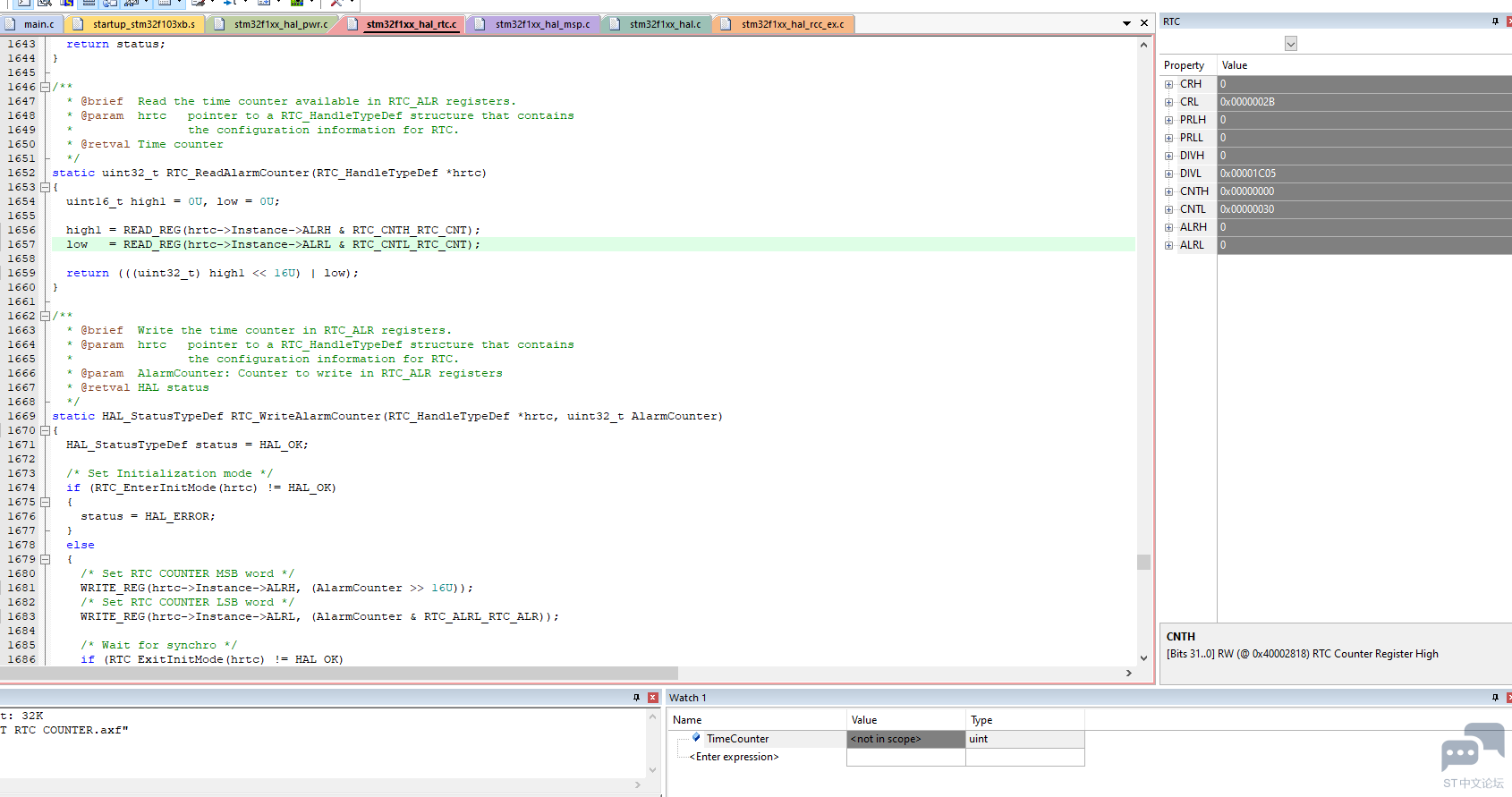Viewport: 1512px width, 797px height.
Task: Click scroll-up arrow of the code editor
Action: pyautogui.click(x=1143, y=45)
